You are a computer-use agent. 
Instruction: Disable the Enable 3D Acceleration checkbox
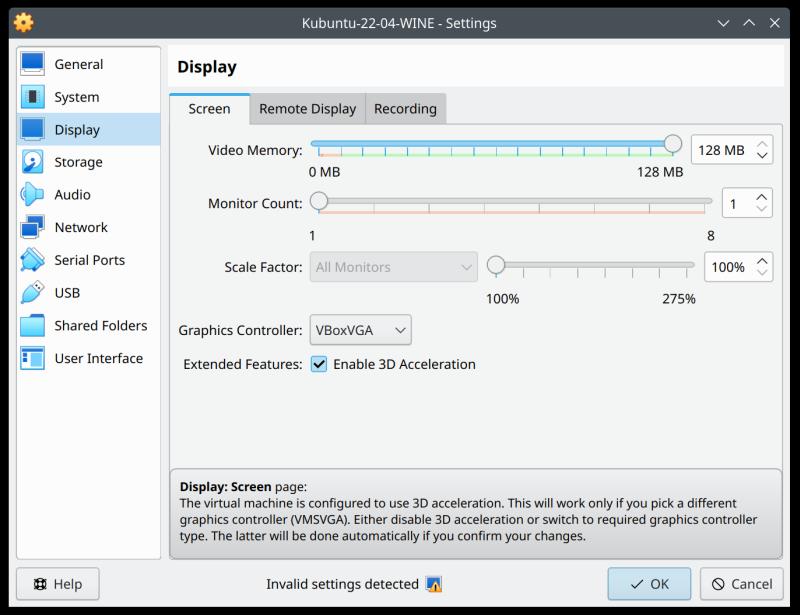(x=319, y=364)
